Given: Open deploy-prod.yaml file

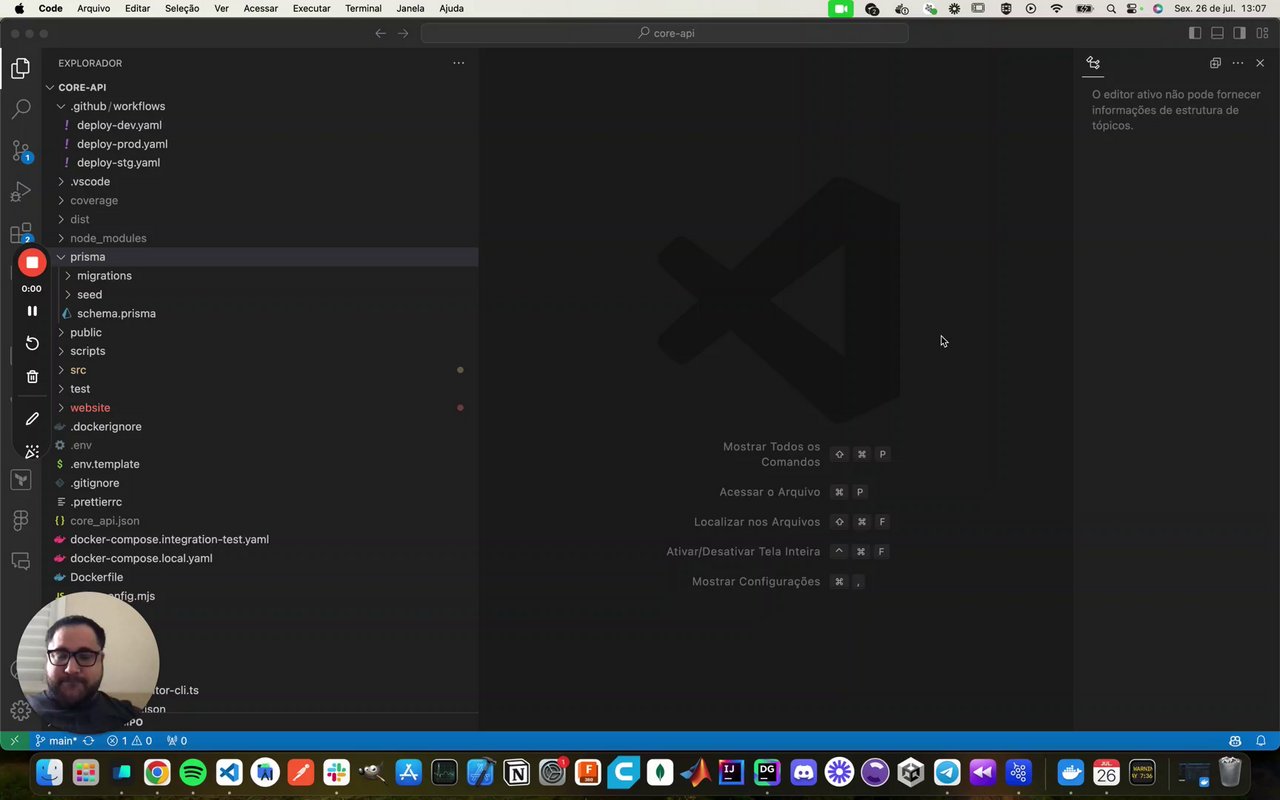Looking at the screenshot, I should [260, 144].
